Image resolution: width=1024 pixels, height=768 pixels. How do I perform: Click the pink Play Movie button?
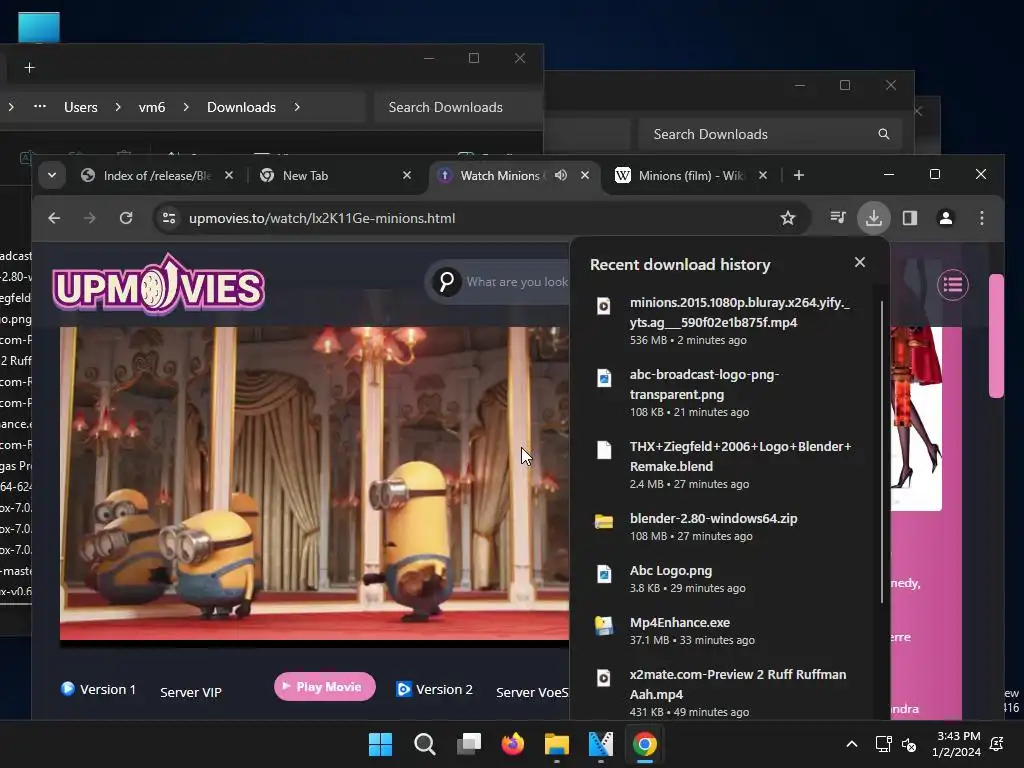pos(325,686)
